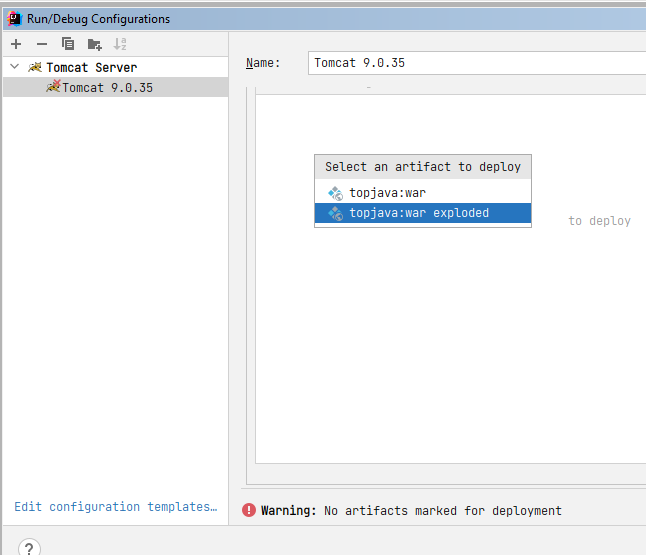Click the Tomcat 9.0.35 broken config icon
The height and width of the screenshot is (555, 646).
point(53,87)
